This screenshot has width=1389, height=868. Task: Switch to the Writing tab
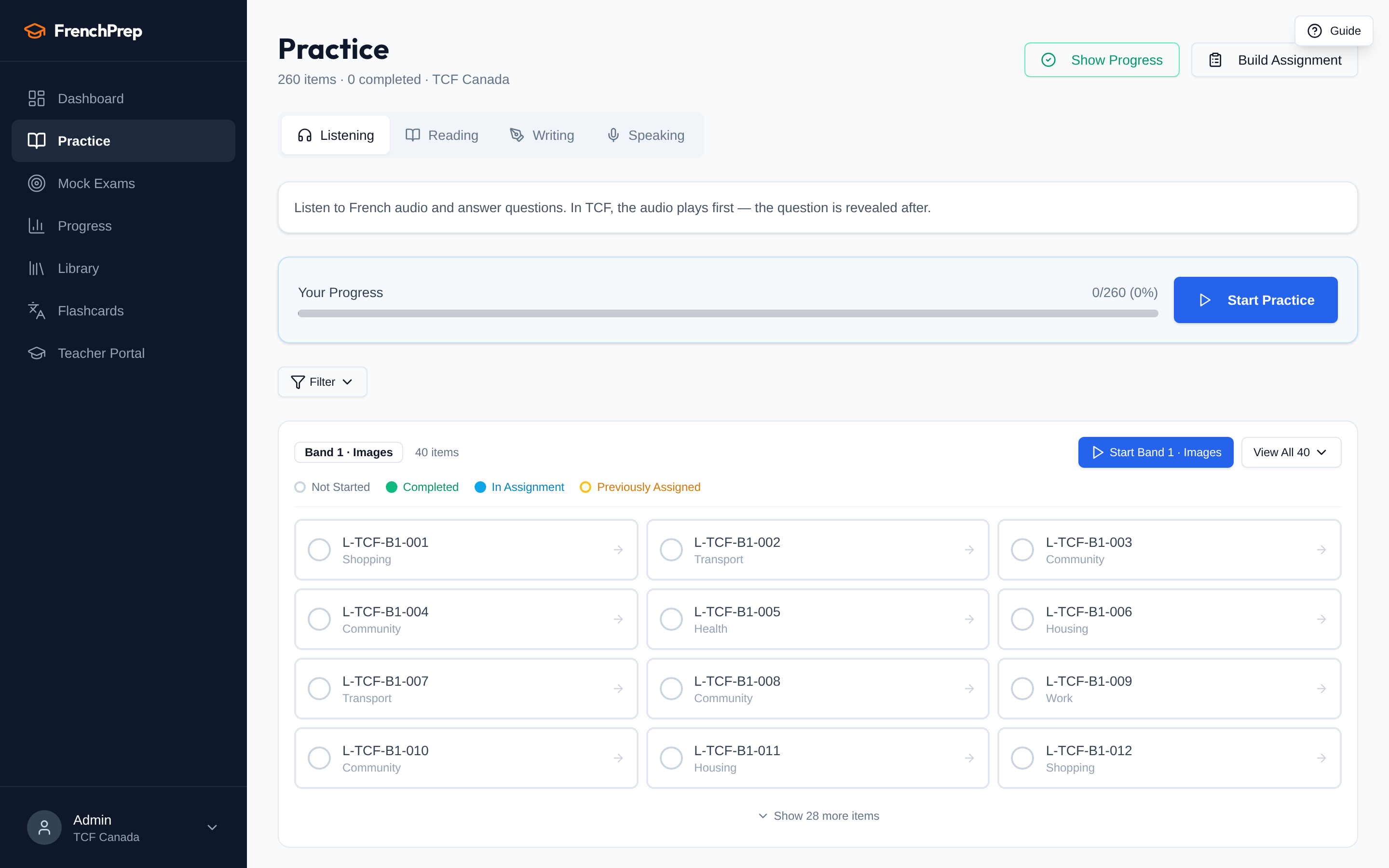(x=542, y=136)
